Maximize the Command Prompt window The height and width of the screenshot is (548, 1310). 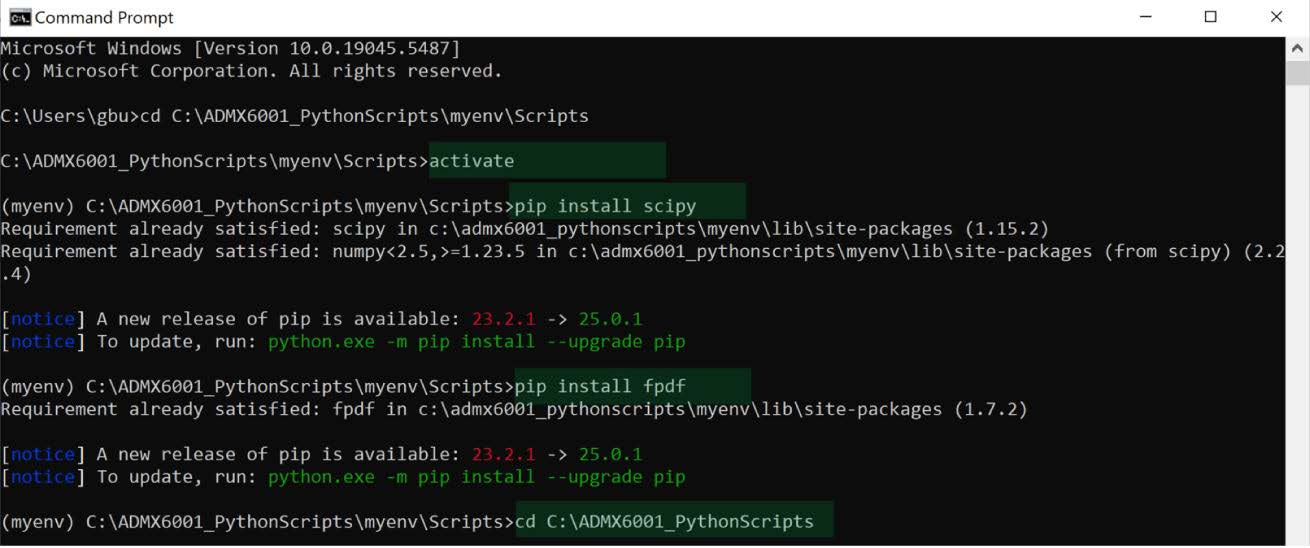tap(1210, 17)
